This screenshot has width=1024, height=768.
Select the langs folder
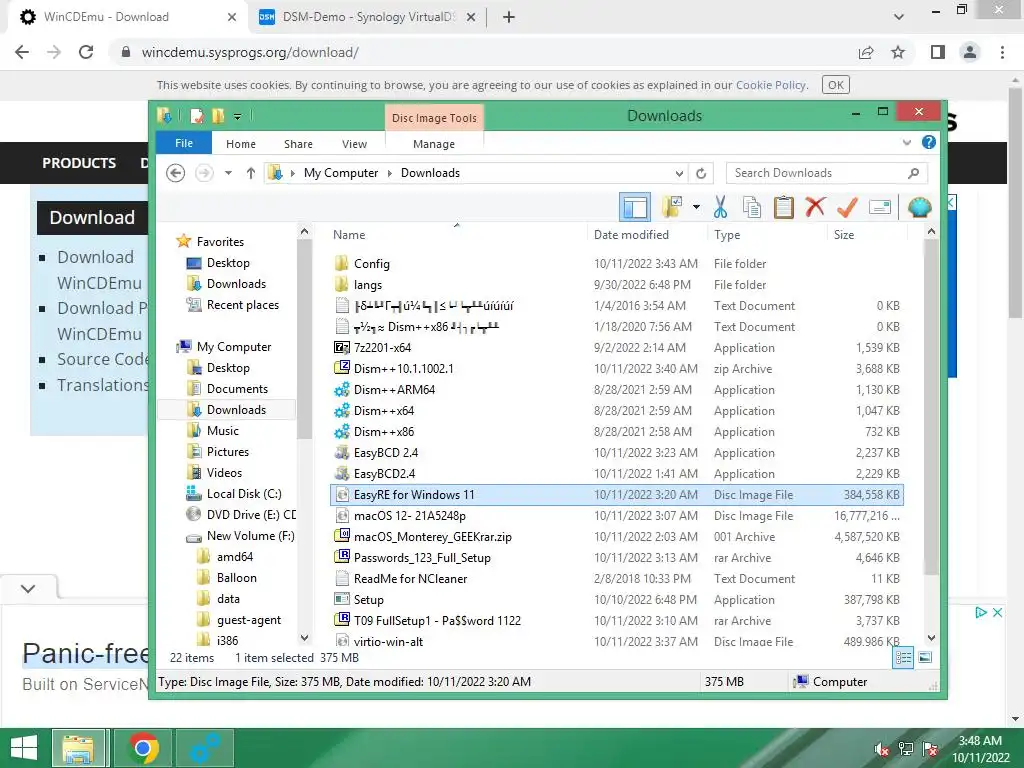coord(617,285)
